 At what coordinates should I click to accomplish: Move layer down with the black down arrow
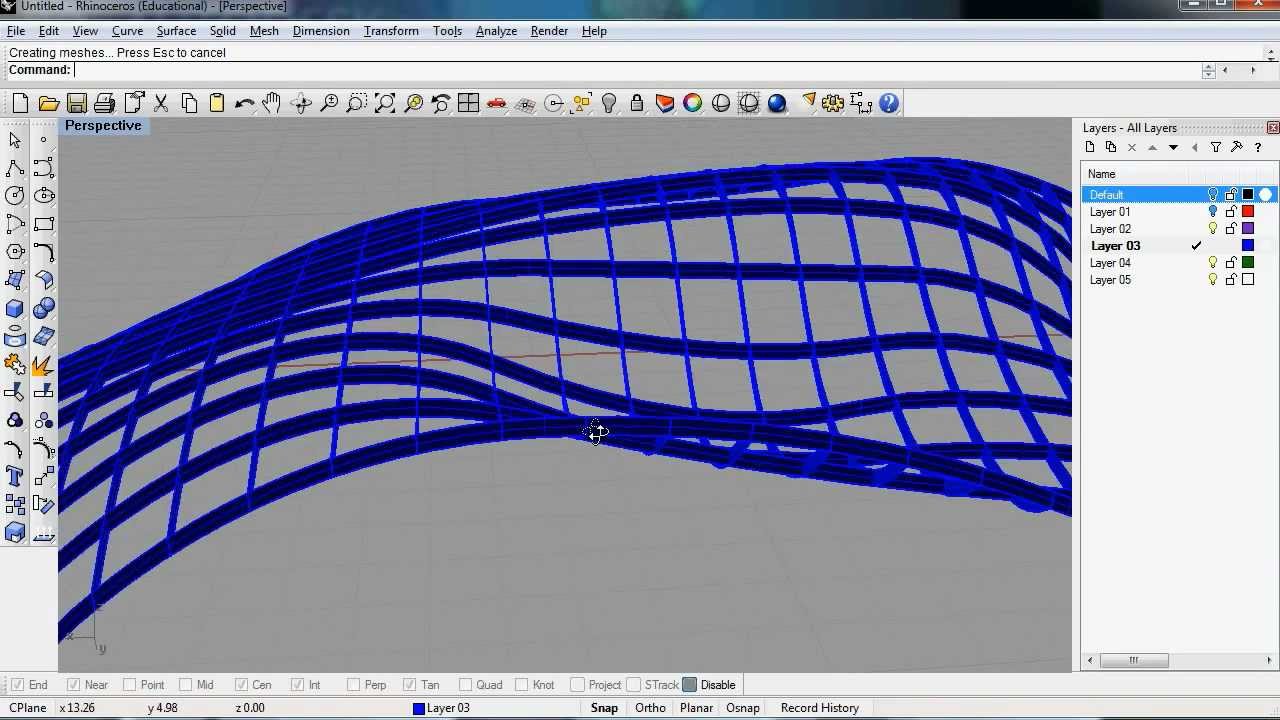1173,147
